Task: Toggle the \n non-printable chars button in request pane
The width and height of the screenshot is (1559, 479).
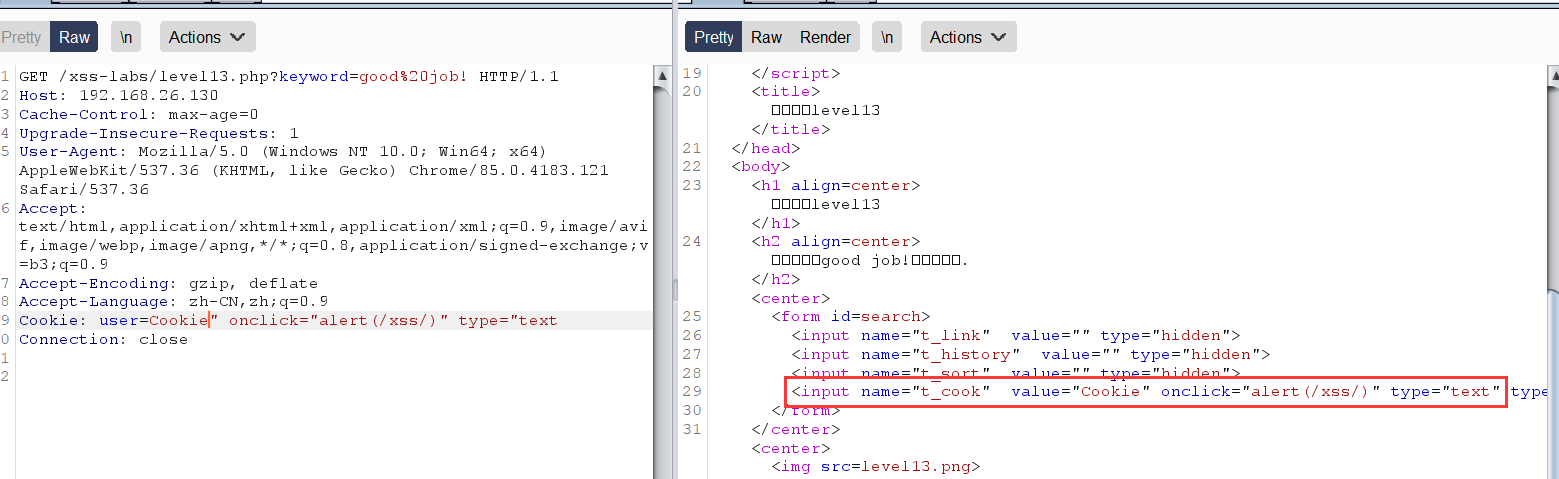Action: tap(126, 37)
